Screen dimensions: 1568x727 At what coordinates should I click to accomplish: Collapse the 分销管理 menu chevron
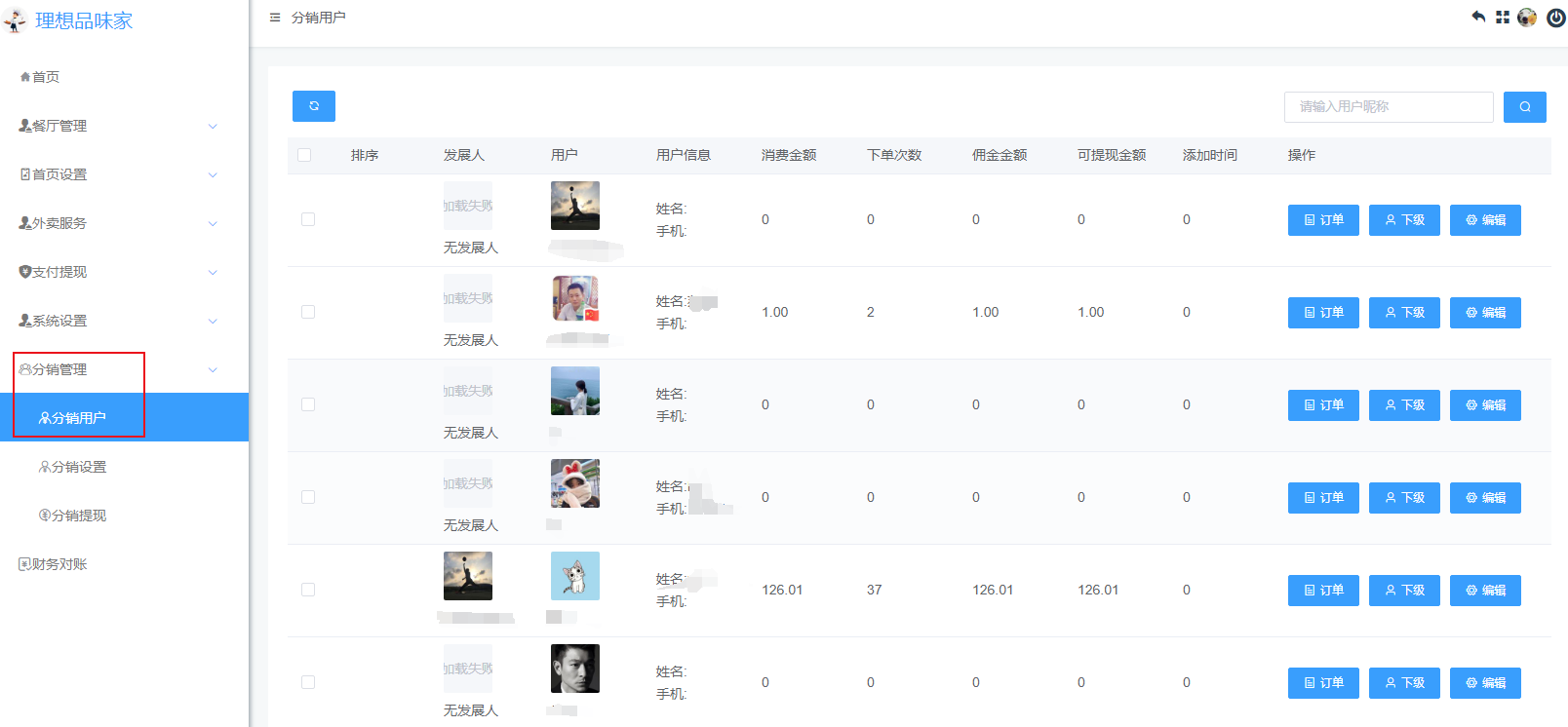tap(213, 369)
